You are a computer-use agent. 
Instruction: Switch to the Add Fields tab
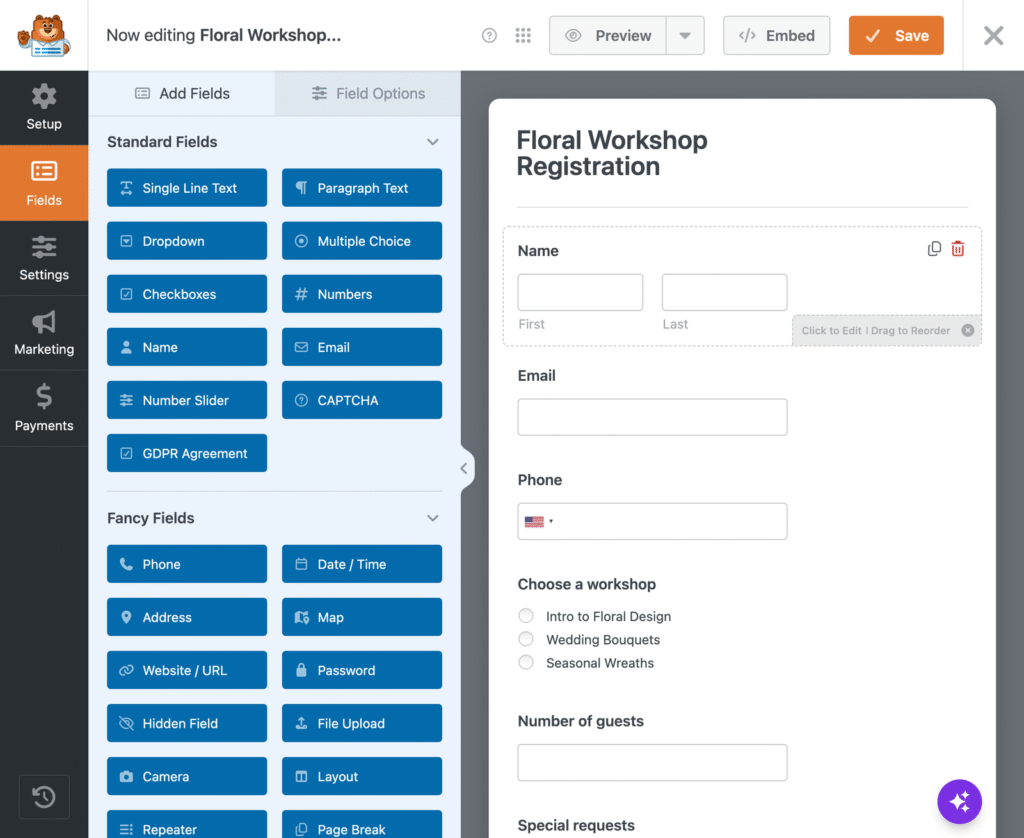pyautogui.click(x=182, y=93)
